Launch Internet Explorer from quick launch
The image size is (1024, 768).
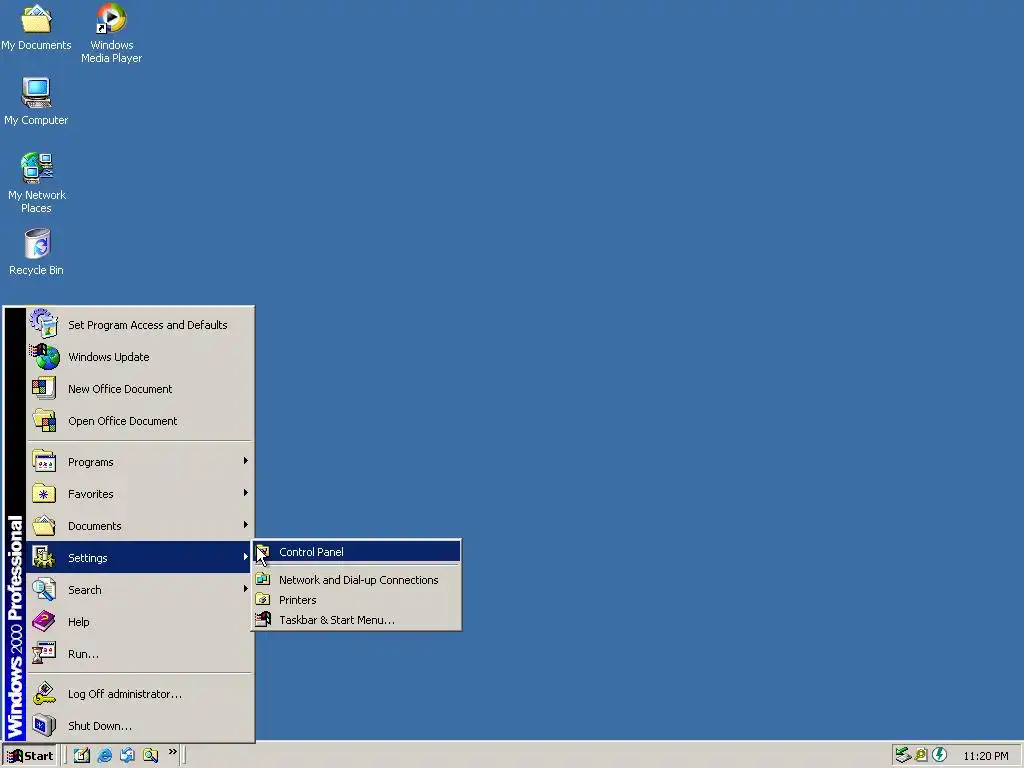coord(104,755)
